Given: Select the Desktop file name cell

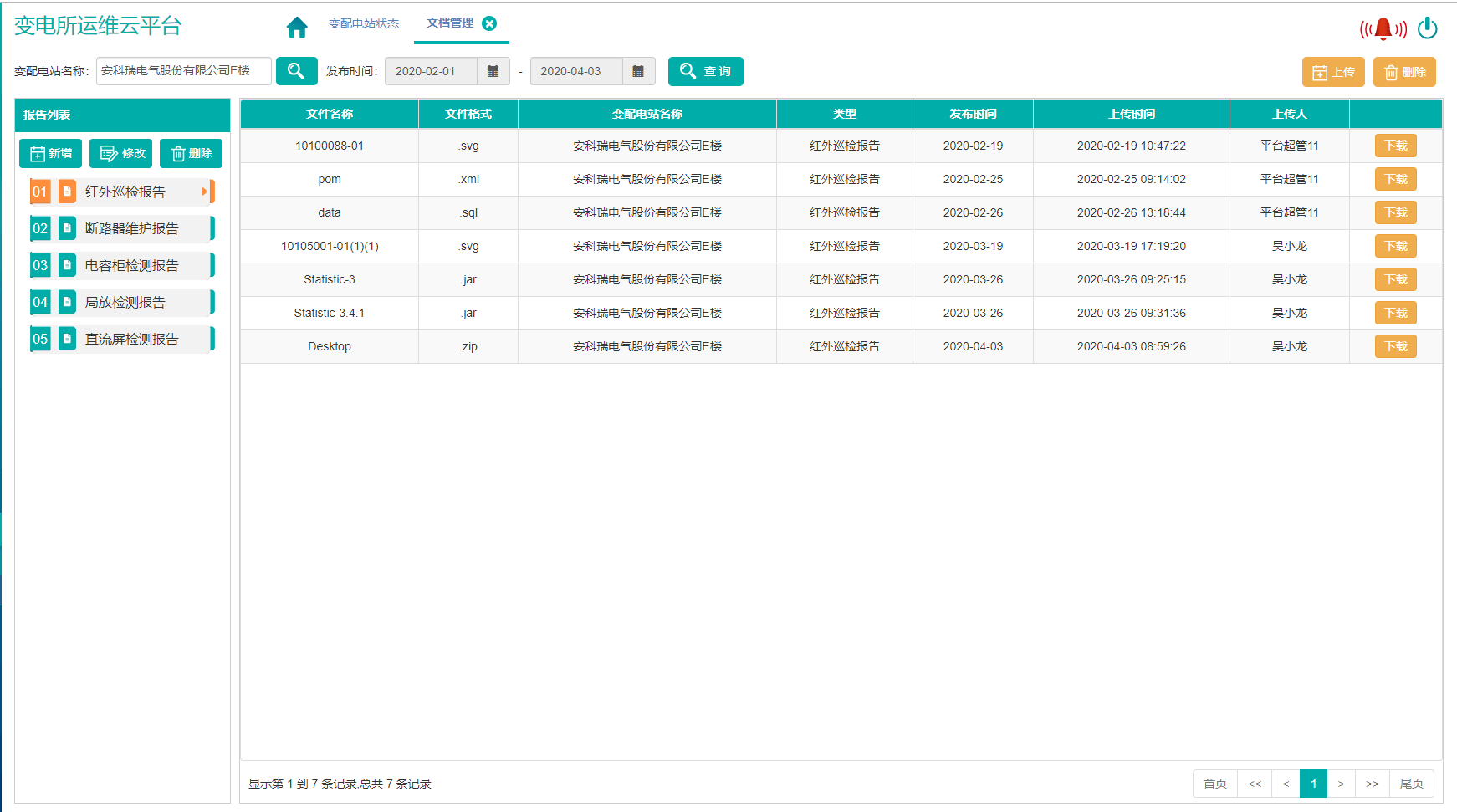Looking at the screenshot, I should tap(330, 346).
